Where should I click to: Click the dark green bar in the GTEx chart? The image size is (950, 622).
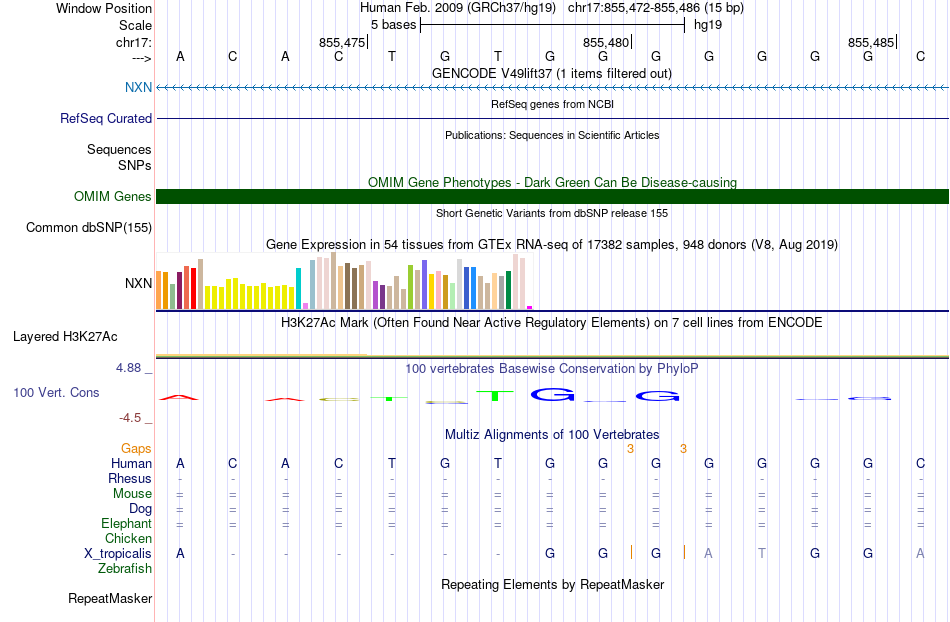508,290
